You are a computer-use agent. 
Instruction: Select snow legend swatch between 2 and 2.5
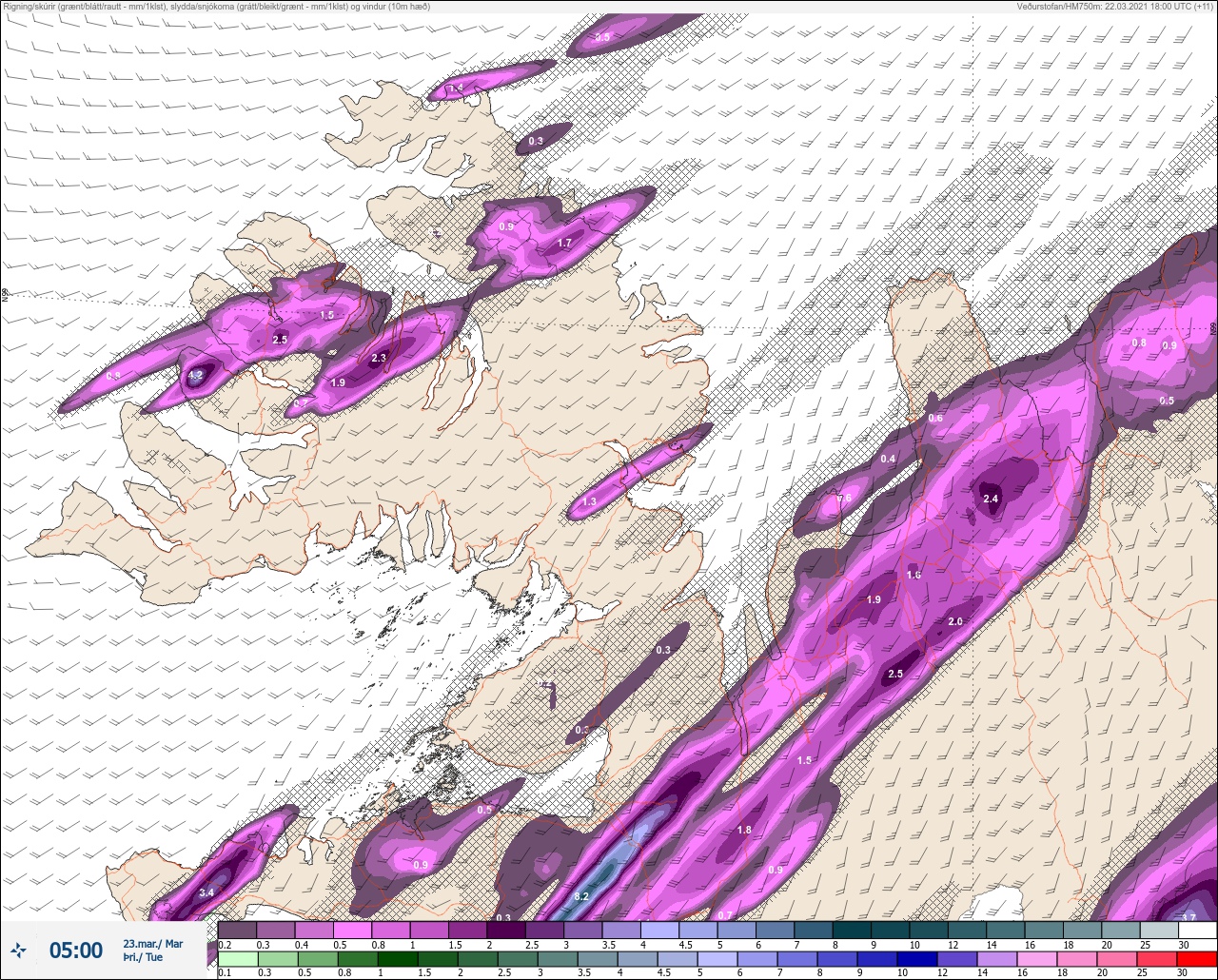coord(506,930)
